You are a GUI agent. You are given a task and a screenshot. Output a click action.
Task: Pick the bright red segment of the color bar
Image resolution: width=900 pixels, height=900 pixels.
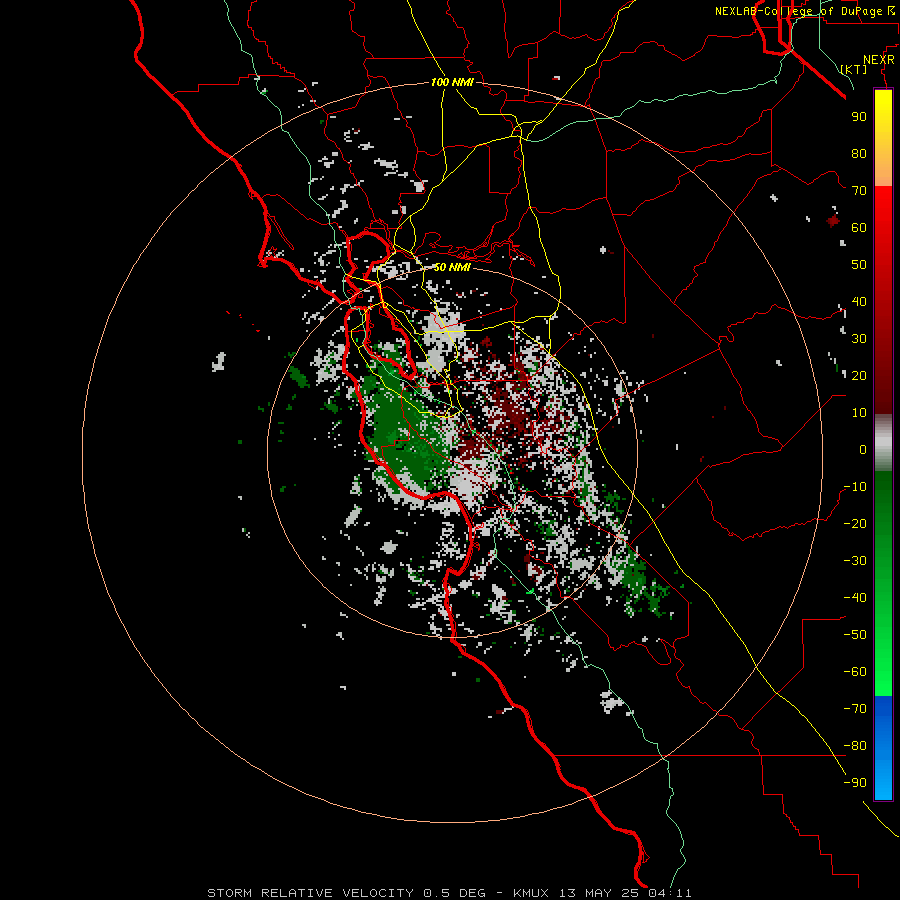pyautogui.click(x=883, y=210)
